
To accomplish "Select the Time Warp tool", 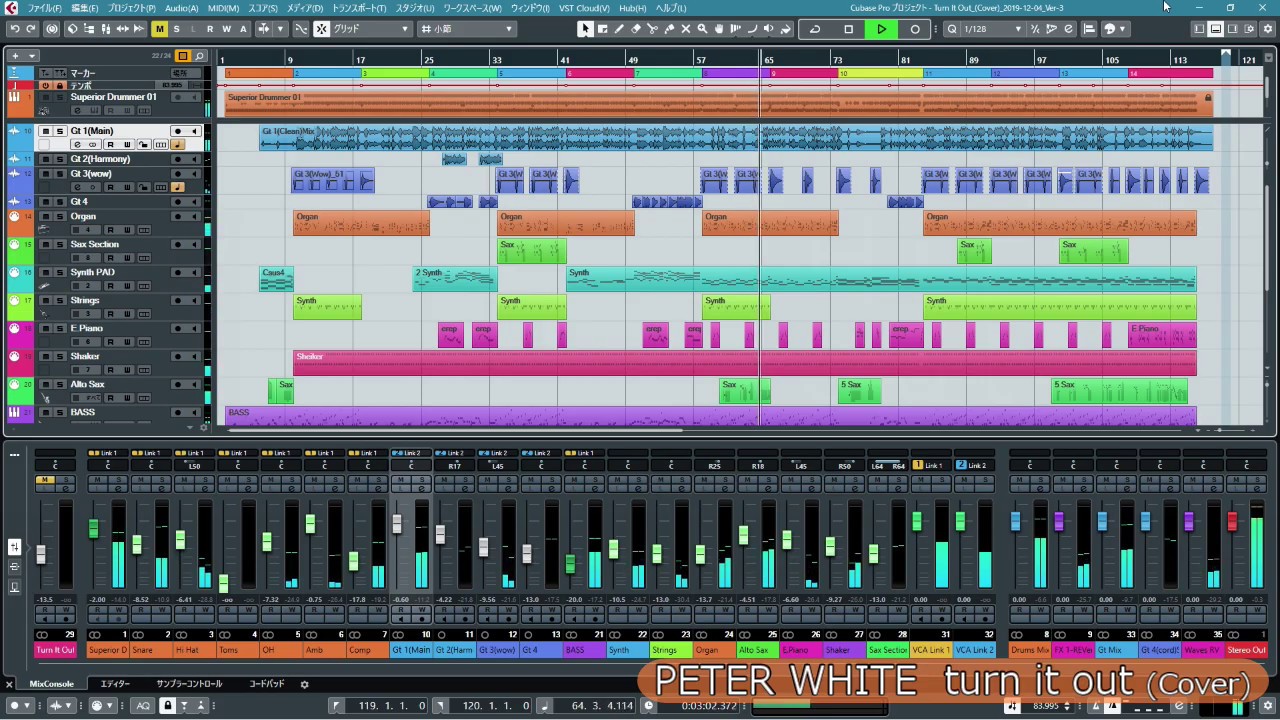I will click(x=736, y=29).
